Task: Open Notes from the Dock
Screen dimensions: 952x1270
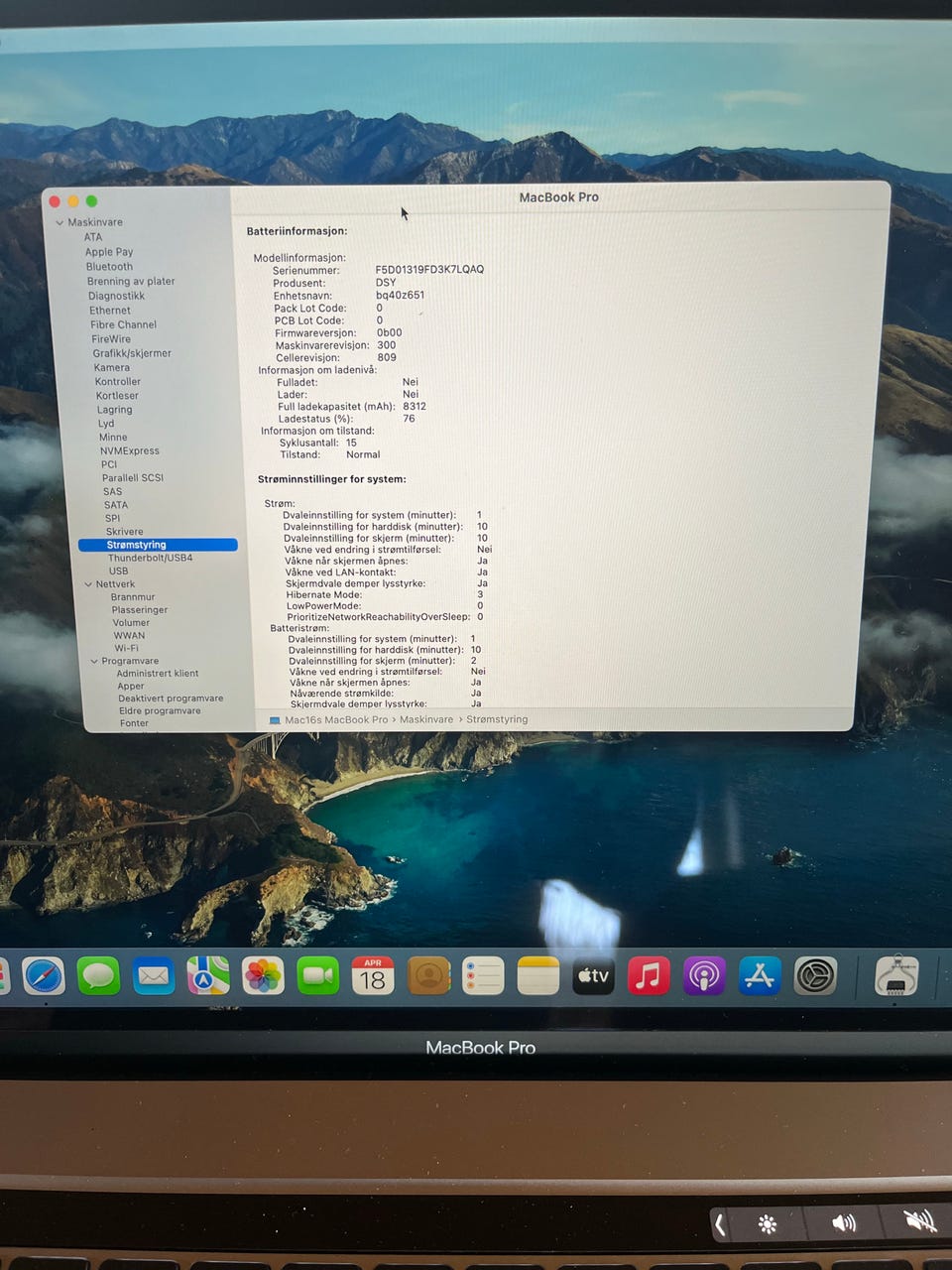Action: coord(538,976)
